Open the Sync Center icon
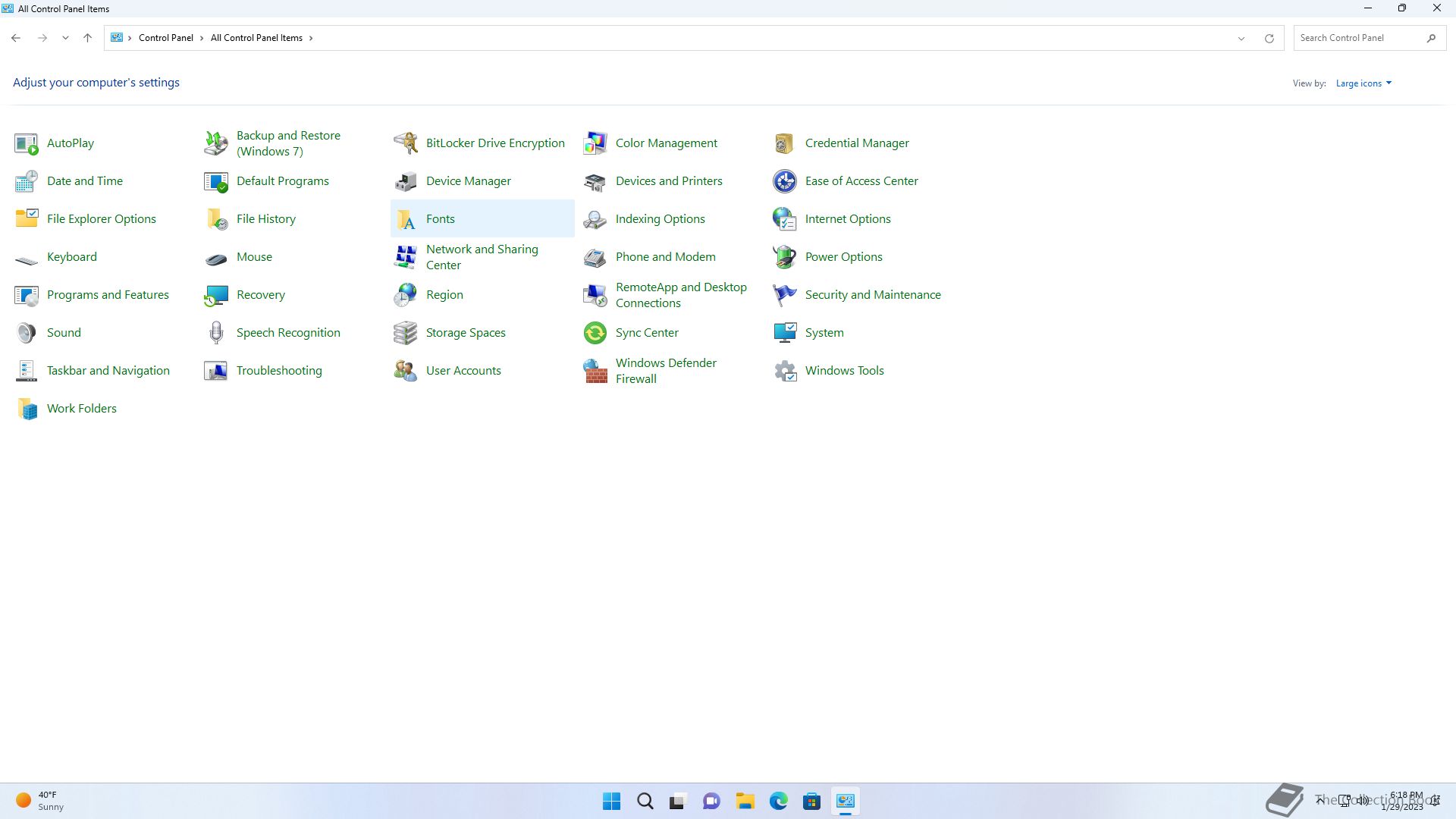This screenshot has height=819, width=1456. click(595, 333)
